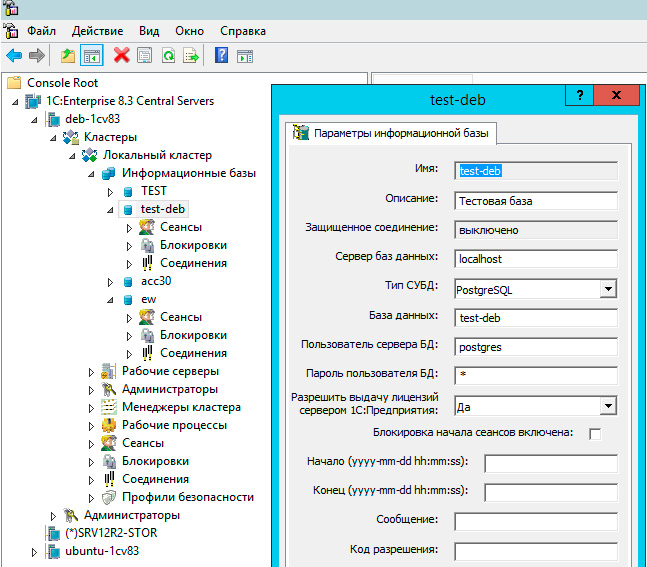The image size is (647, 567).
Task: Click the blue Back arrow in toolbar
Action: pos(14,55)
